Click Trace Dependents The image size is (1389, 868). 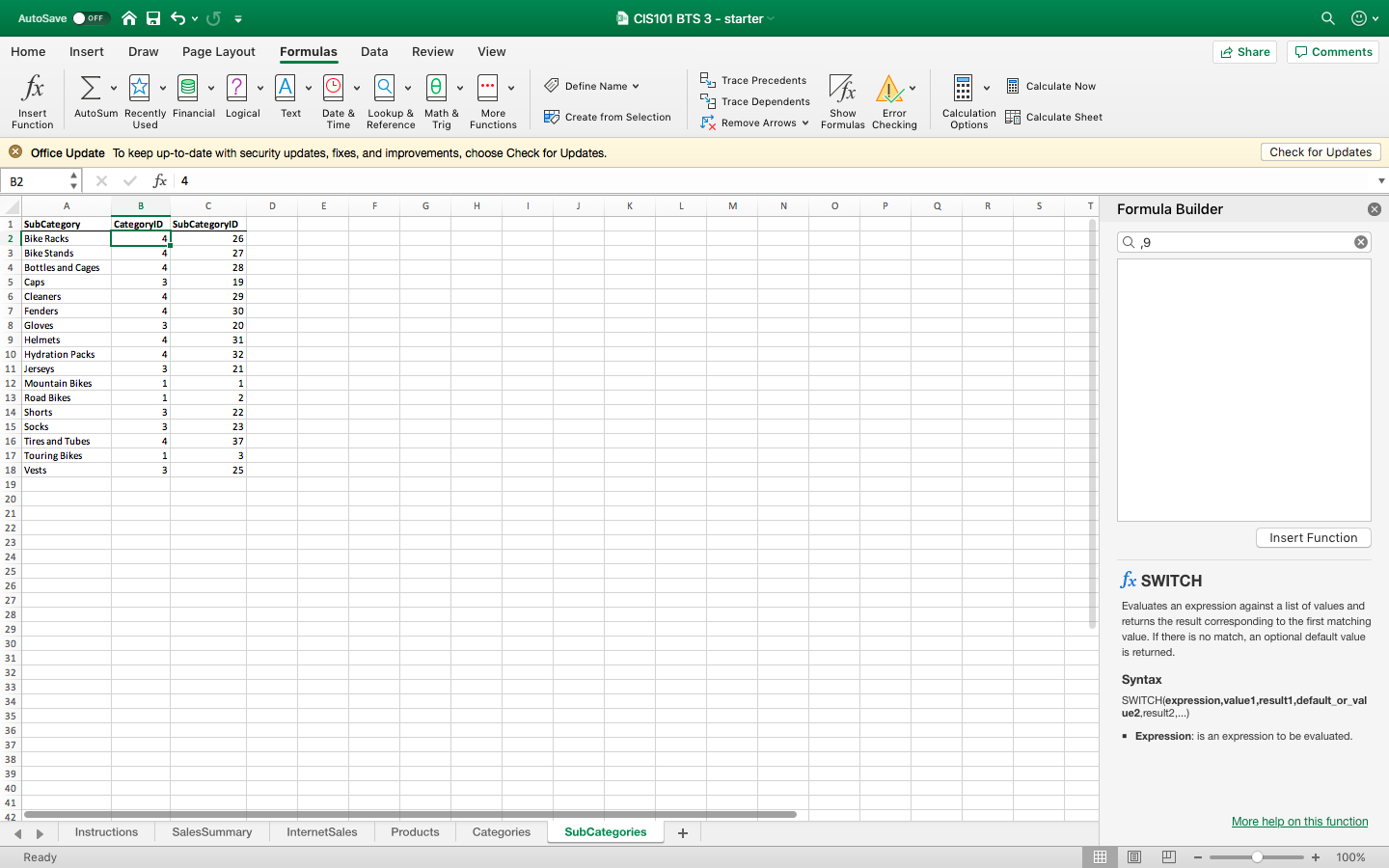(755, 101)
